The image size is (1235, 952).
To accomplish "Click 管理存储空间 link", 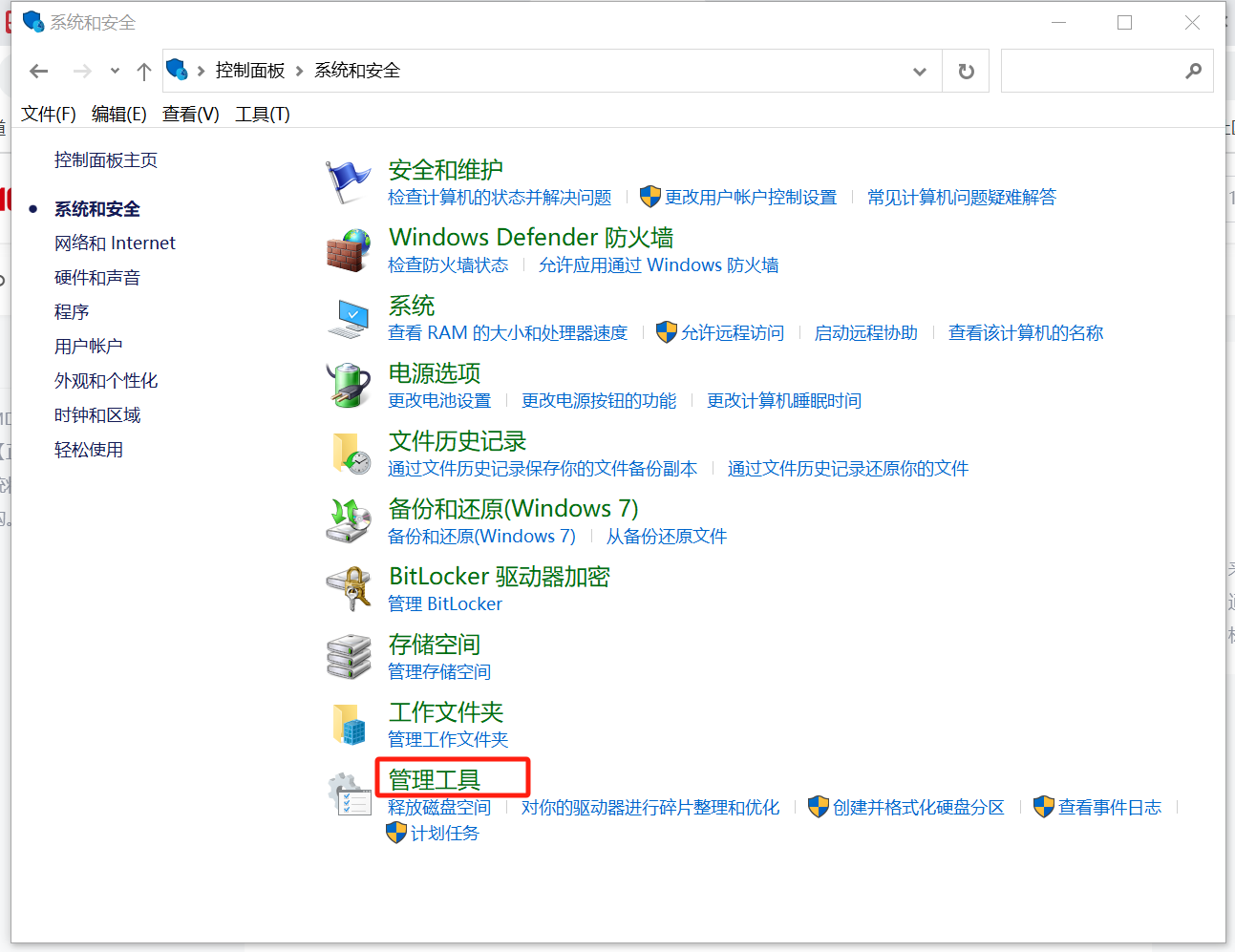I will (439, 672).
